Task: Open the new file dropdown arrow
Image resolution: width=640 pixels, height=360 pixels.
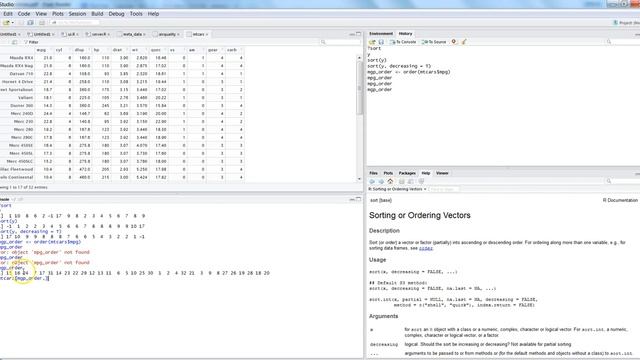Action: [13, 23]
